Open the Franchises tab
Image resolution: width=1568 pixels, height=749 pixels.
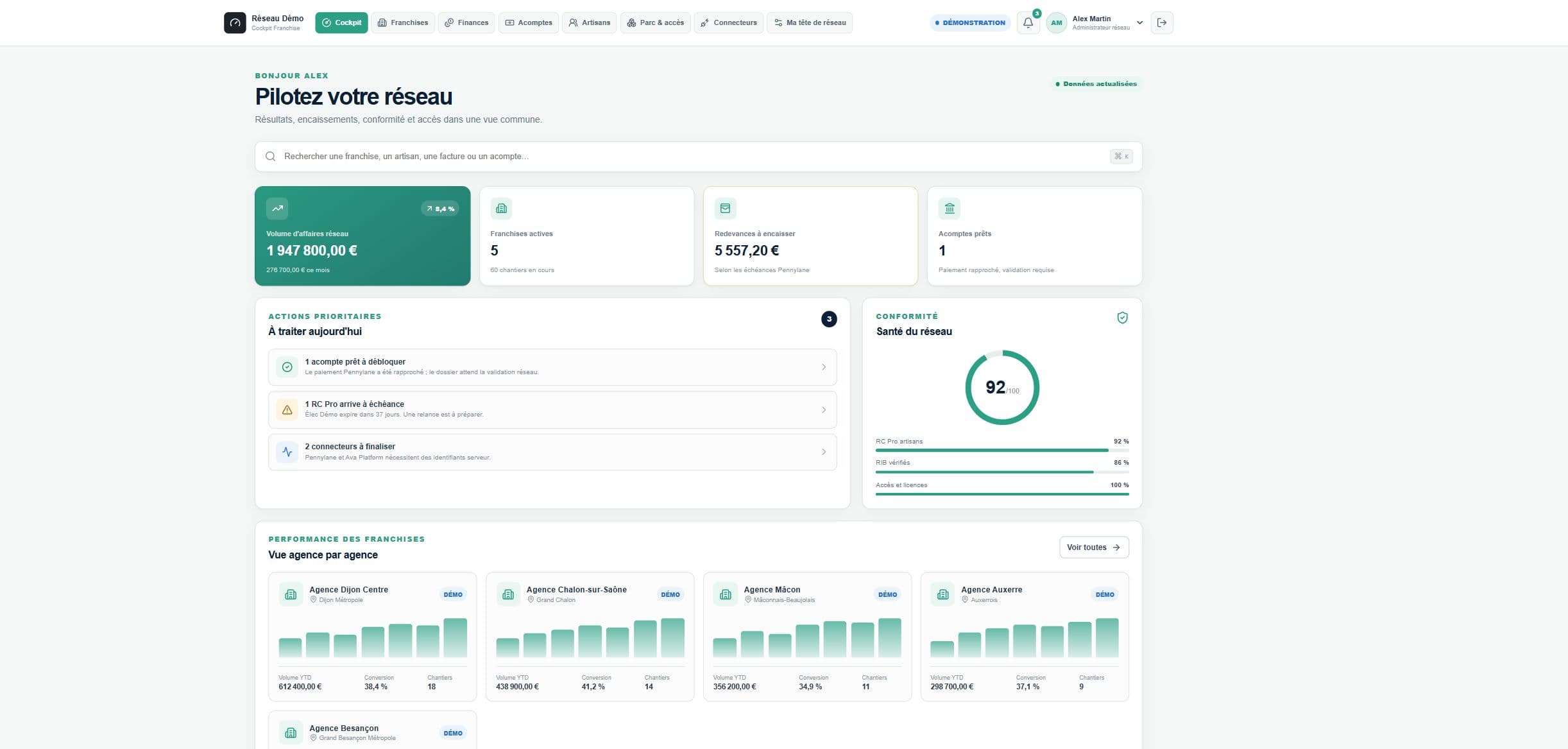(x=403, y=22)
